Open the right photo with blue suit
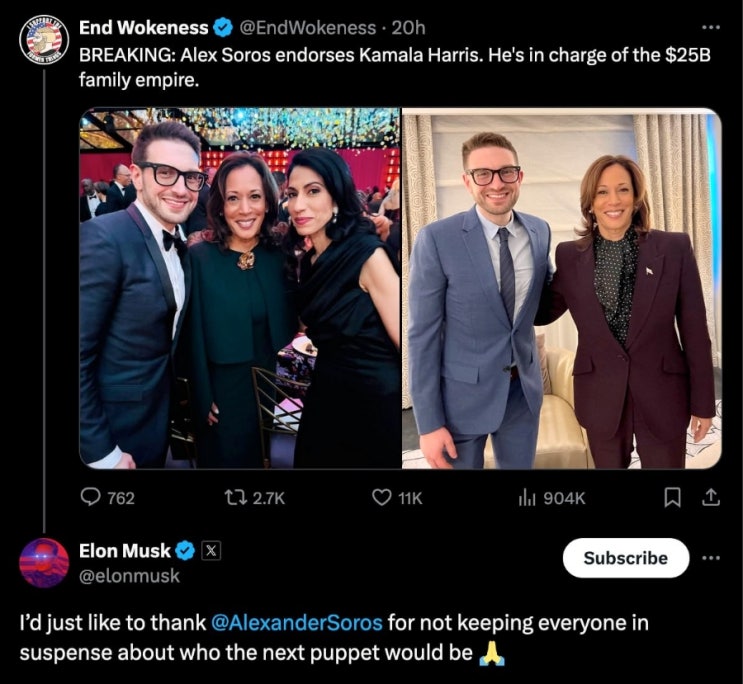This screenshot has width=743, height=684. click(x=561, y=288)
